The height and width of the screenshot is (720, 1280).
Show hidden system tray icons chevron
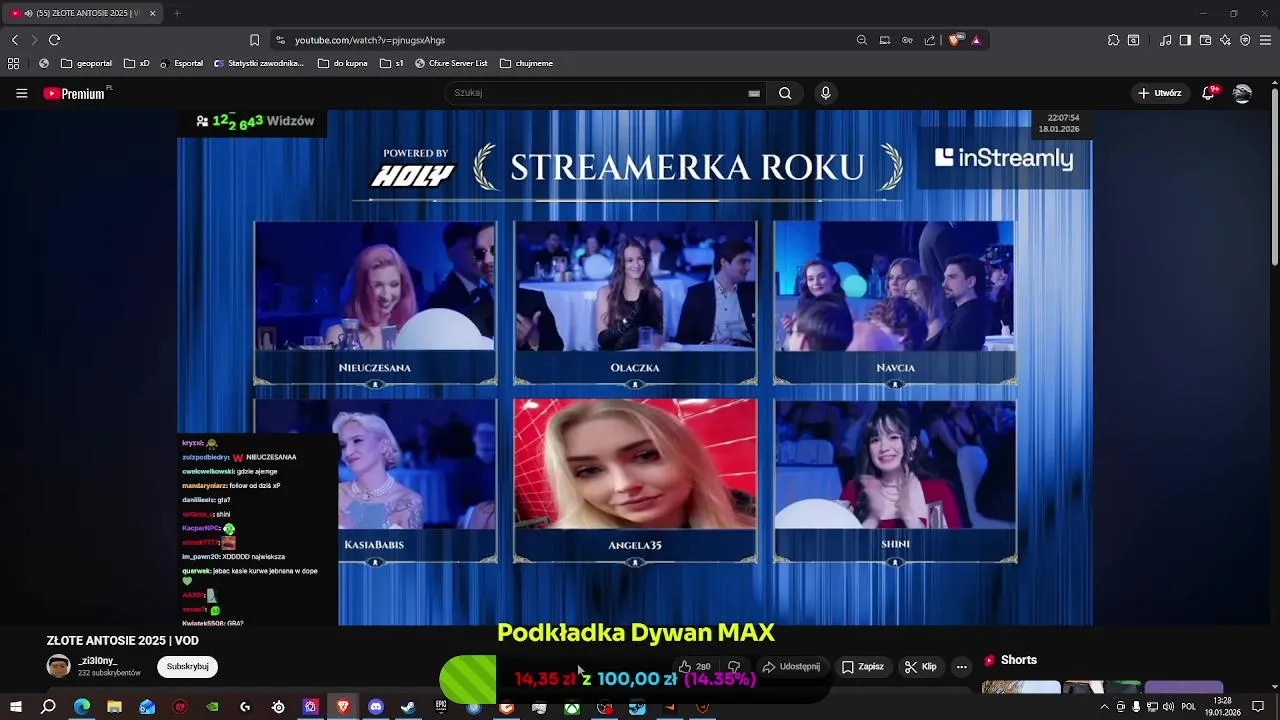[x=1104, y=707]
